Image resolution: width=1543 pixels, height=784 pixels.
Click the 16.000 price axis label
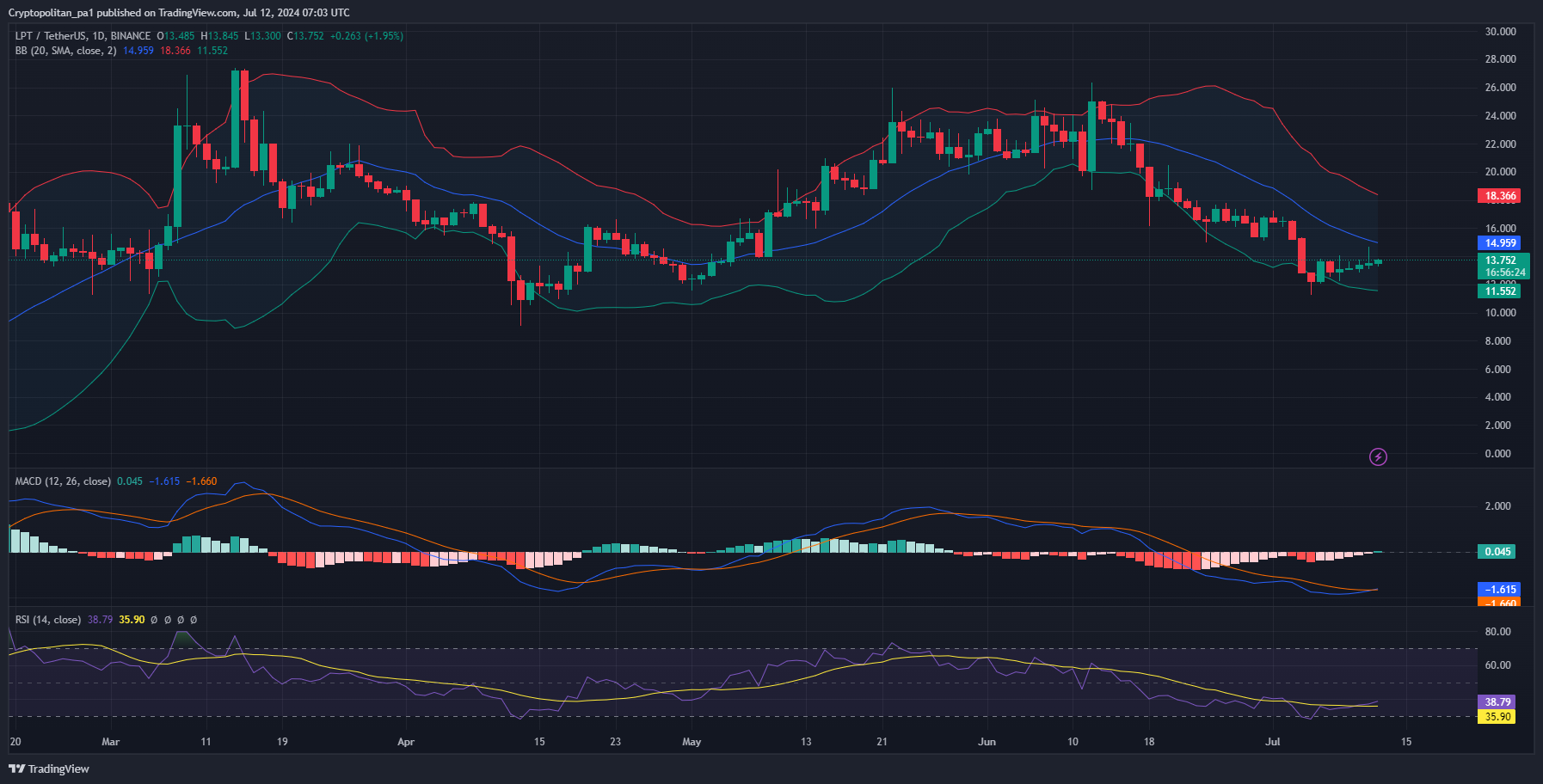coord(1500,229)
